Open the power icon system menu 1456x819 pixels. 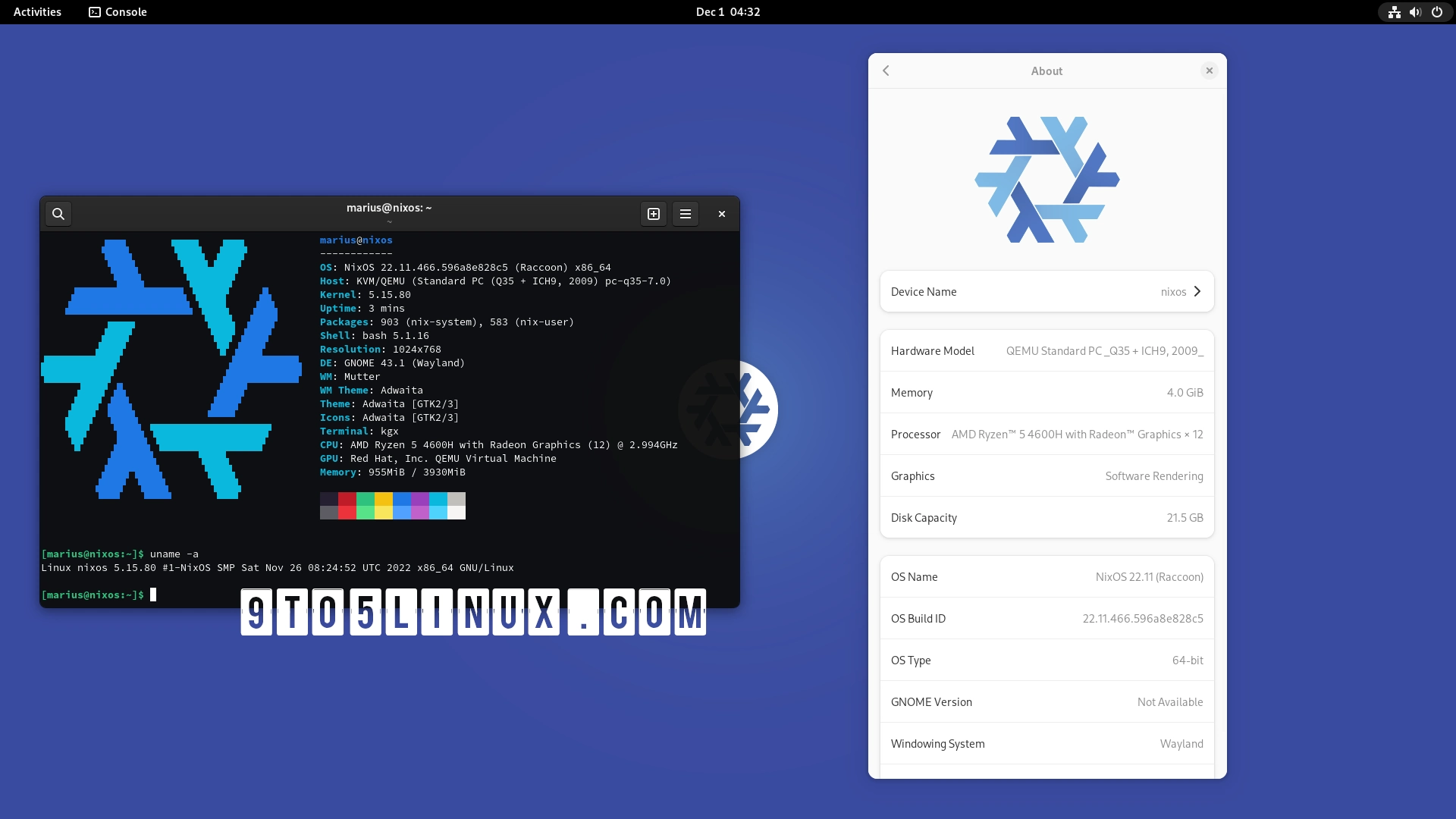point(1436,12)
